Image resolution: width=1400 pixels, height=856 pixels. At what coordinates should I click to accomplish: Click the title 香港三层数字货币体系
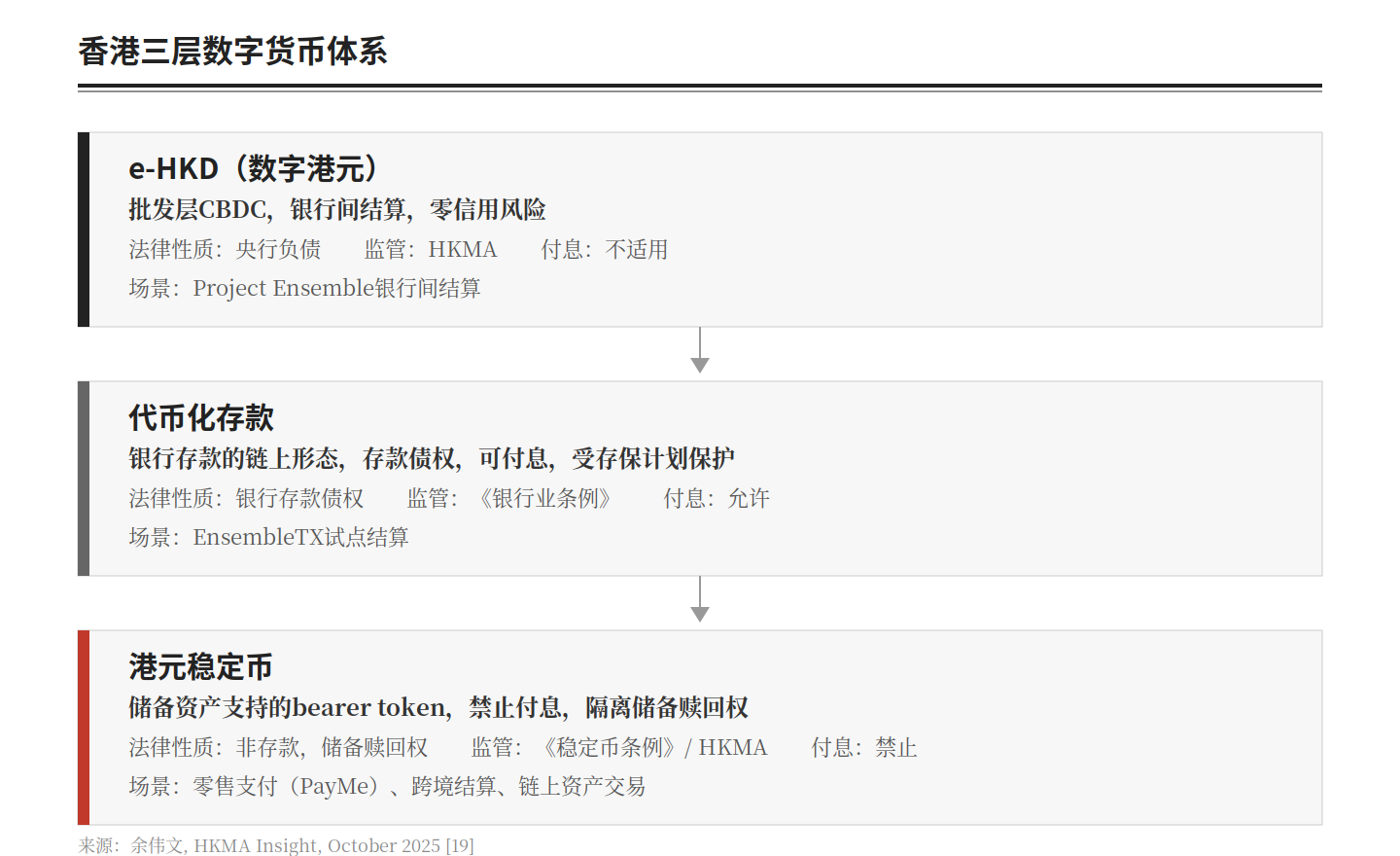point(232,52)
